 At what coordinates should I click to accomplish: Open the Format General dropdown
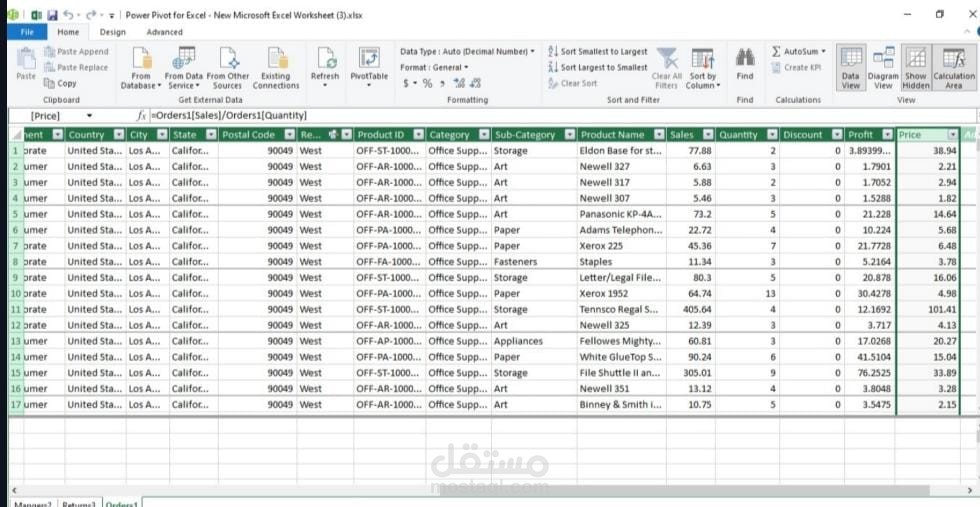click(x=434, y=68)
